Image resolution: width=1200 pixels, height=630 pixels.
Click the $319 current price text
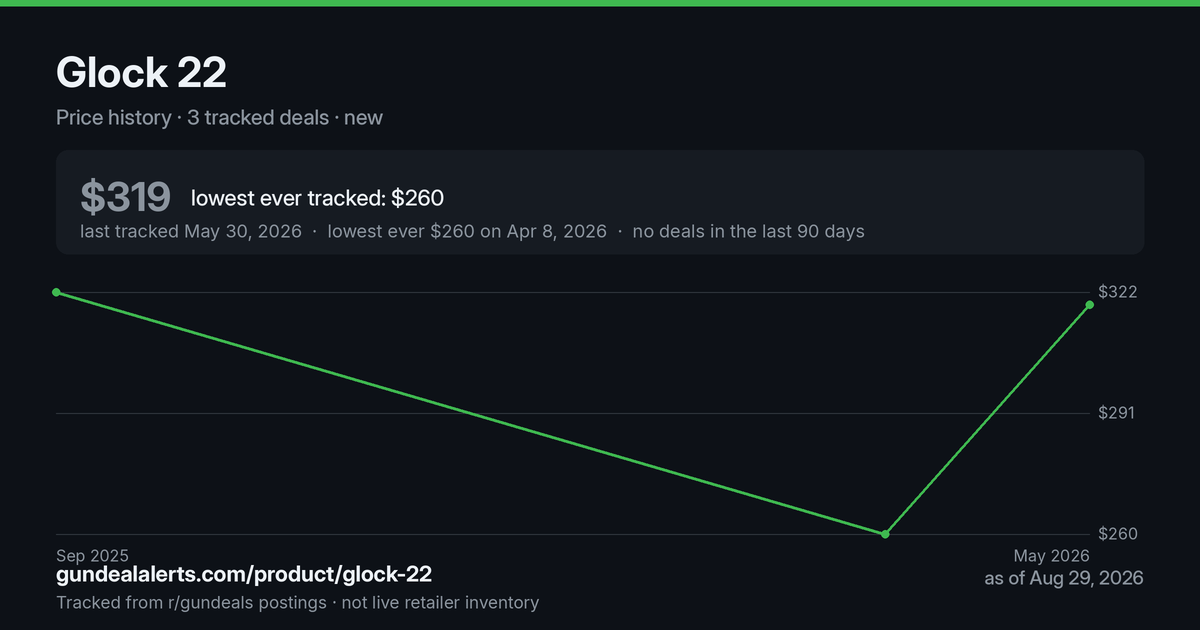125,198
